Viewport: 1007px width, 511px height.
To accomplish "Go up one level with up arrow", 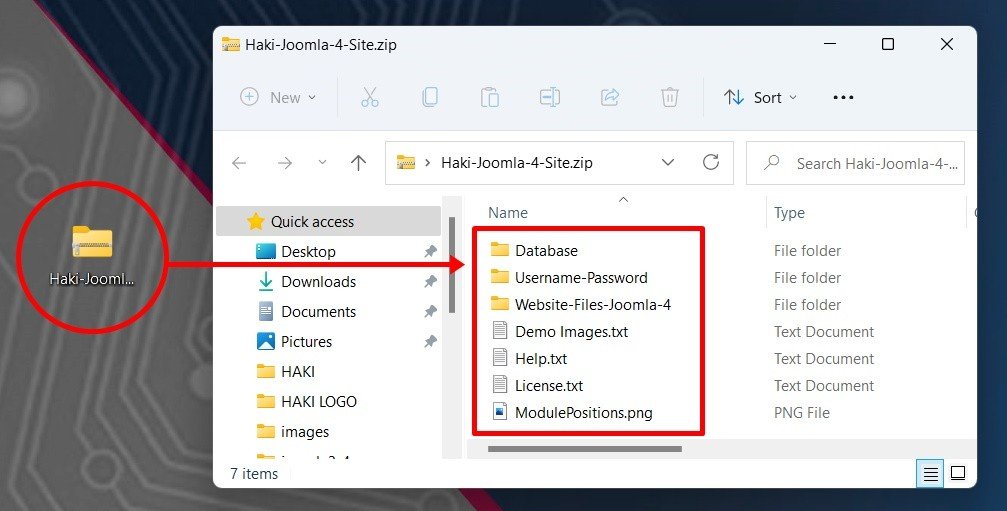I will [x=358, y=162].
